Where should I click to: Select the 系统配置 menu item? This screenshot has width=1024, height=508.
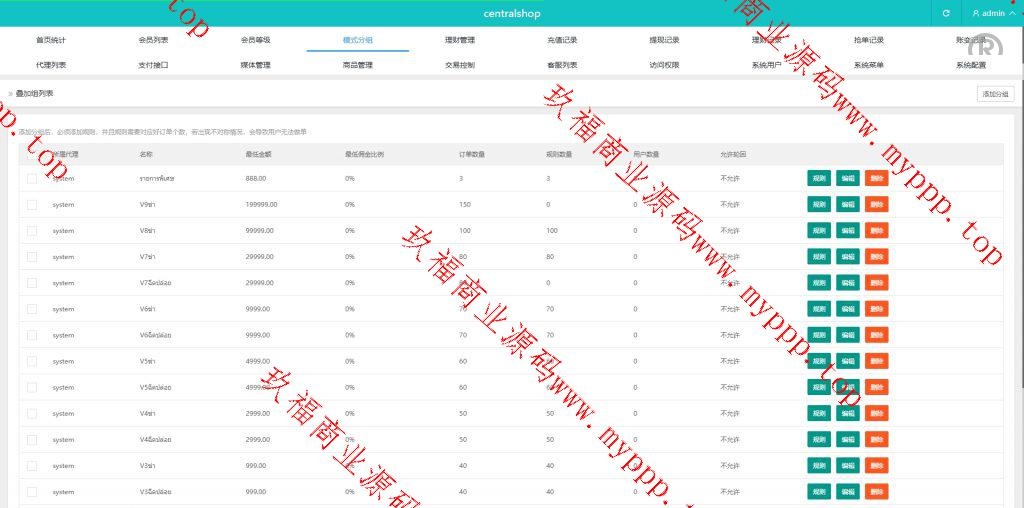970,65
